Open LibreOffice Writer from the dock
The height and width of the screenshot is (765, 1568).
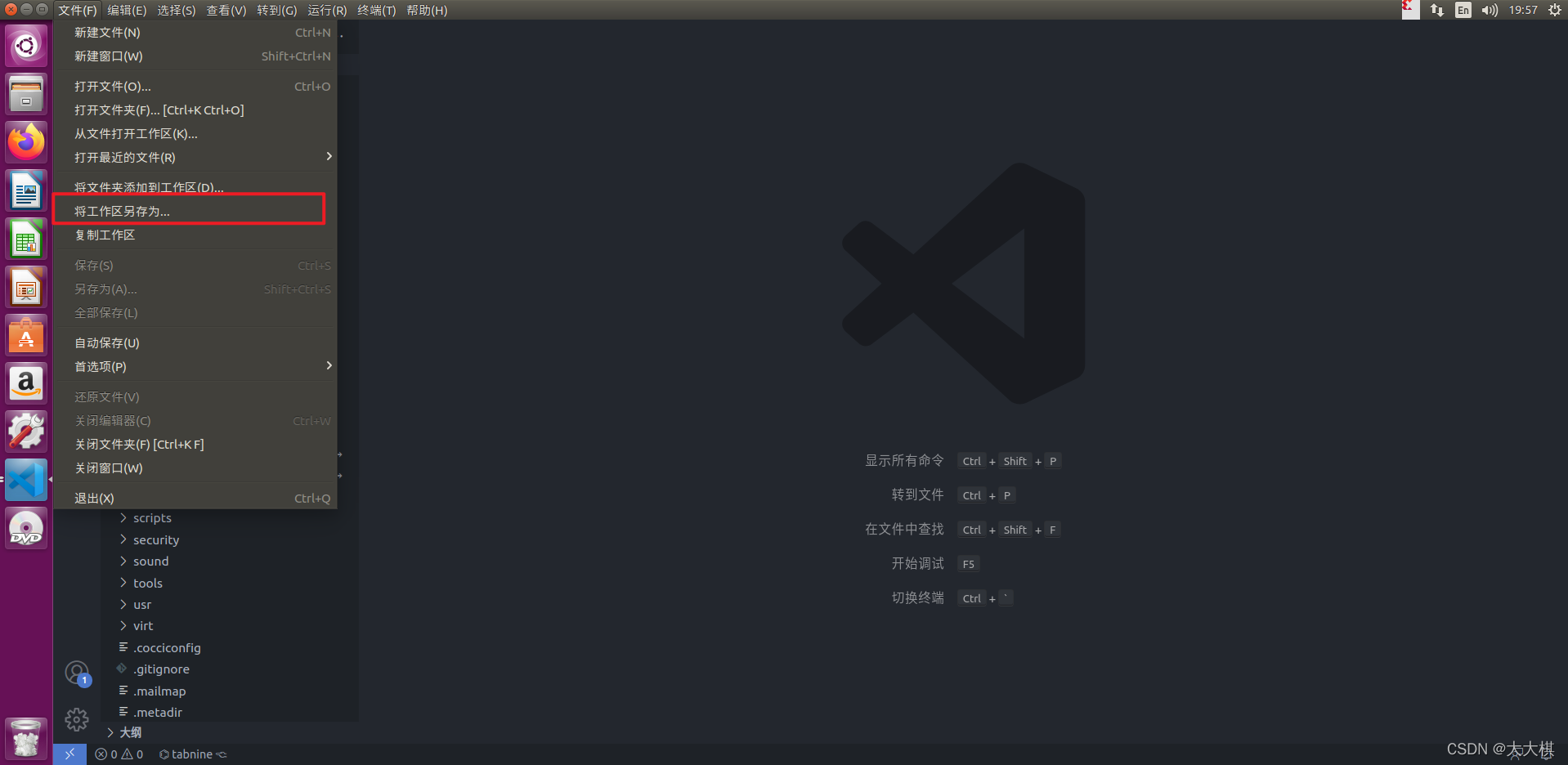(x=26, y=191)
